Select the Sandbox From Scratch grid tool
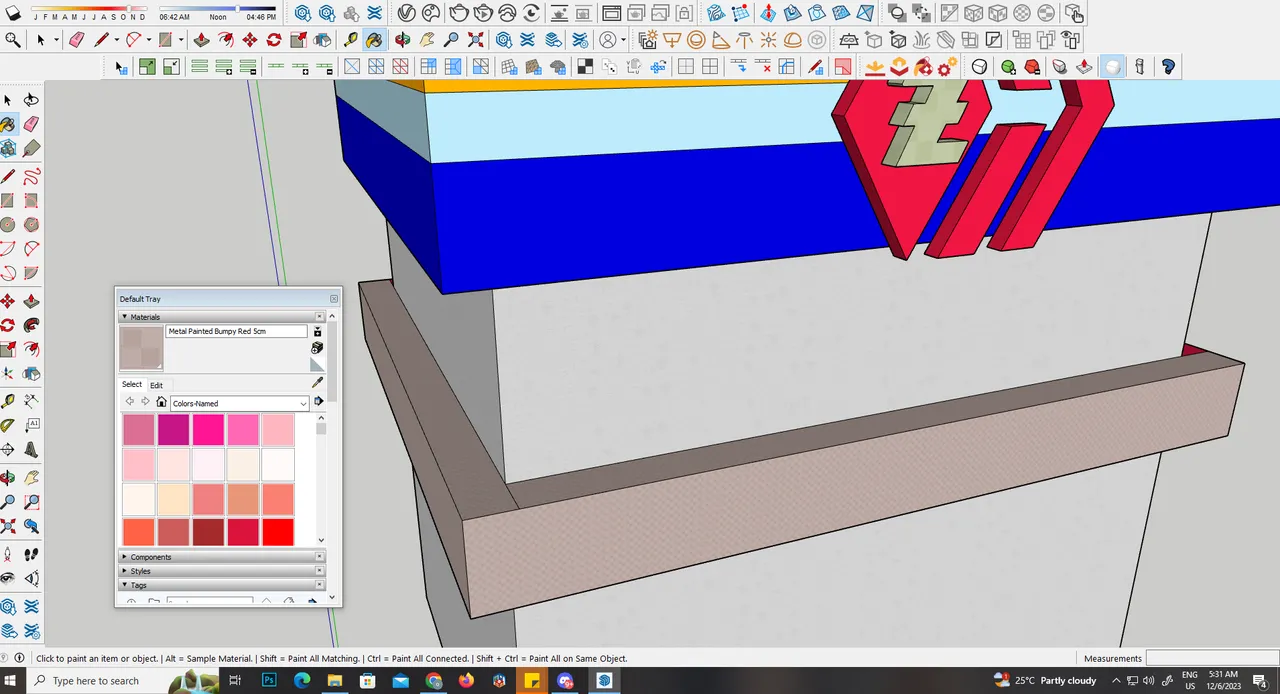The image size is (1280, 694). coord(741,13)
